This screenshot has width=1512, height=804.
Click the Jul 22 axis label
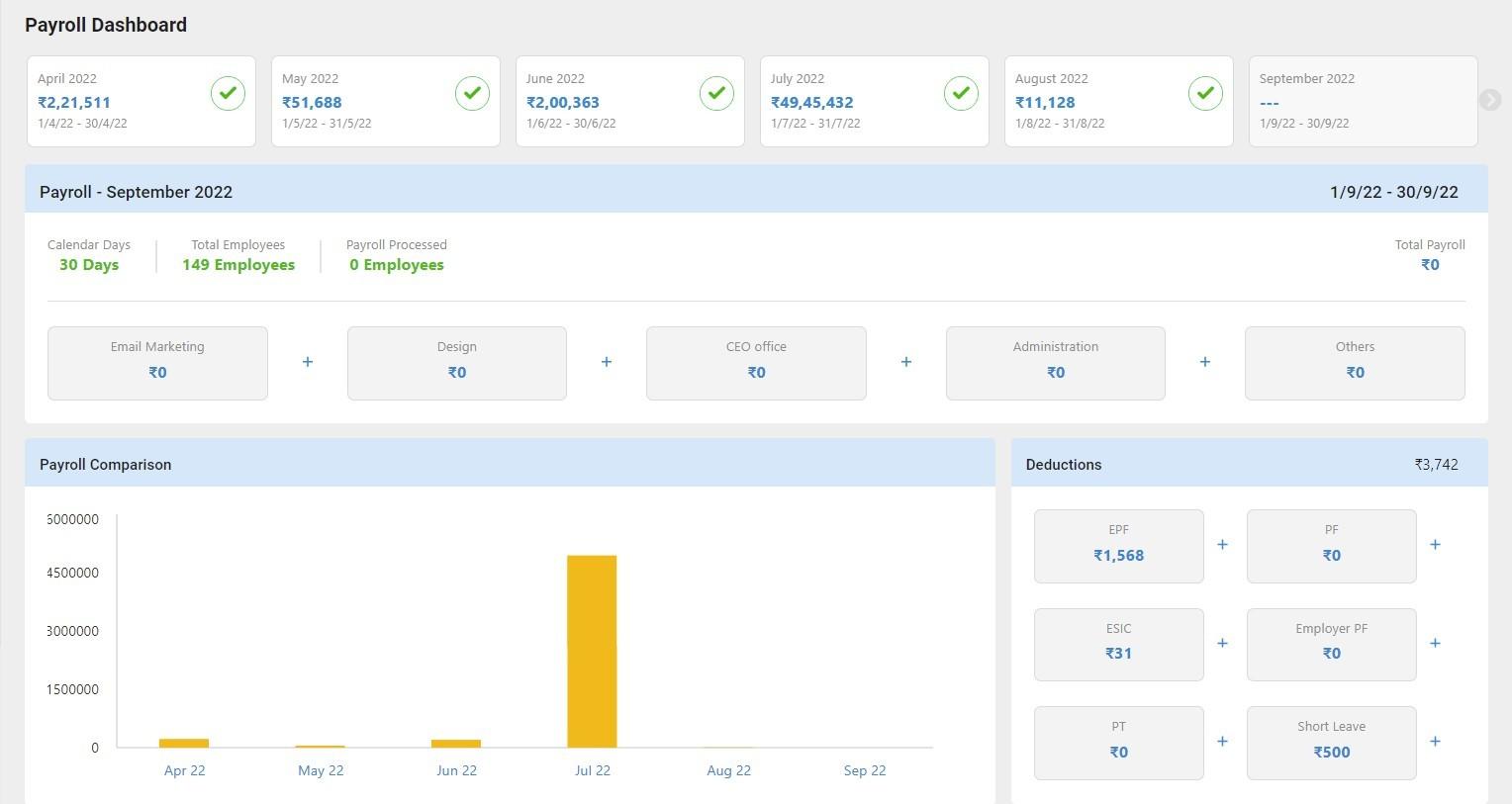[x=593, y=770]
